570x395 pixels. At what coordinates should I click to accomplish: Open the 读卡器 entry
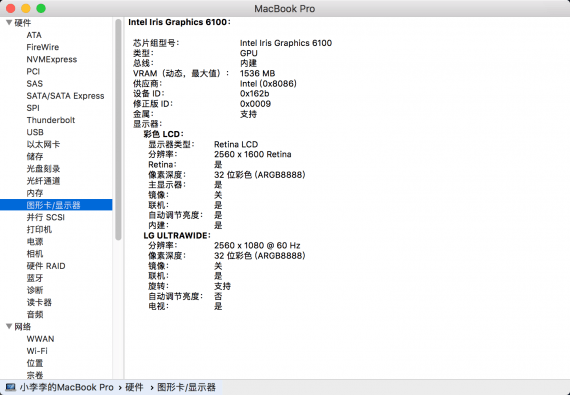(x=39, y=302)
